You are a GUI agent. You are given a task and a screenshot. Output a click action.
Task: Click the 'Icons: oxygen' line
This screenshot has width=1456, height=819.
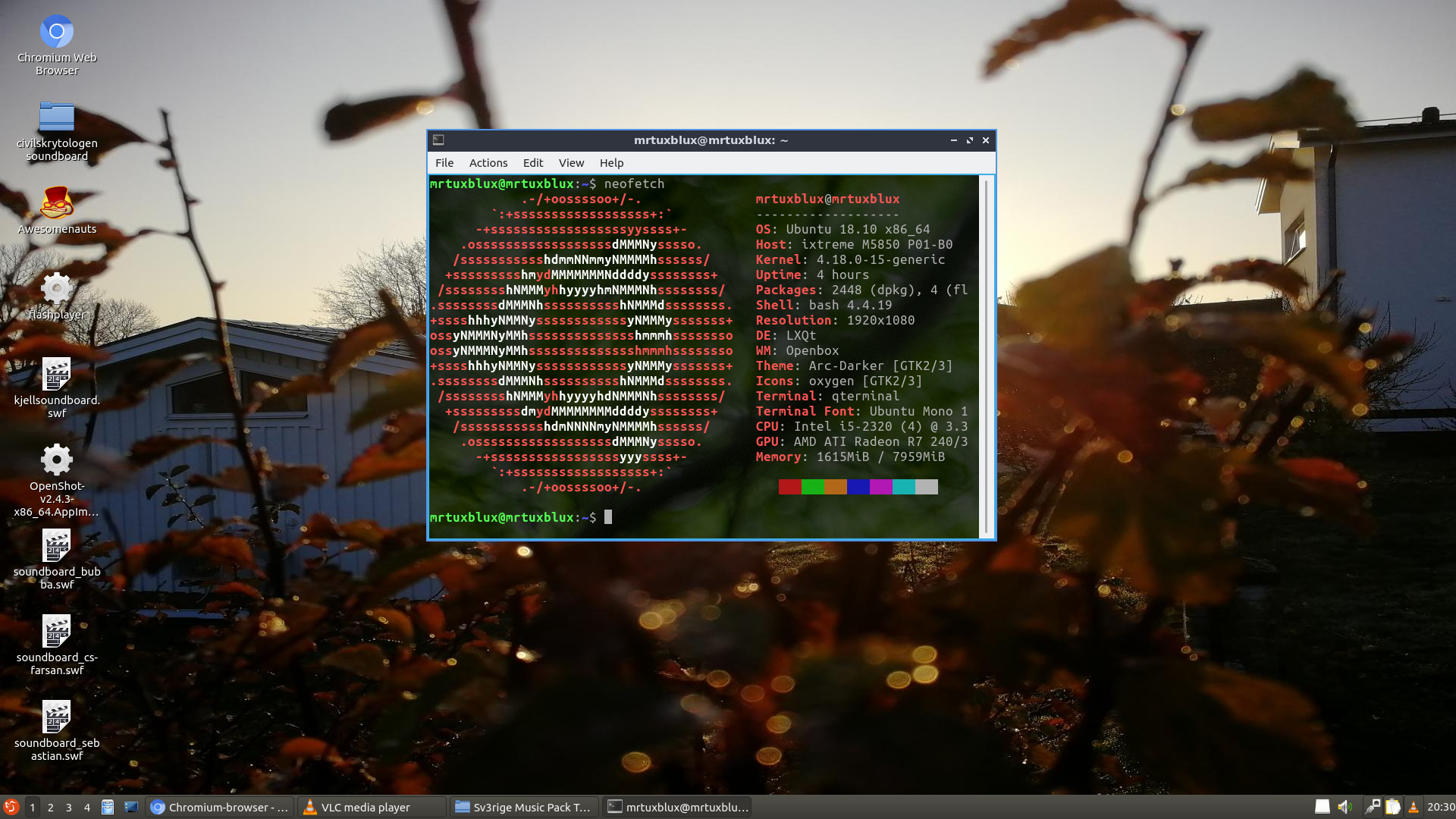(x=839, y=381)
